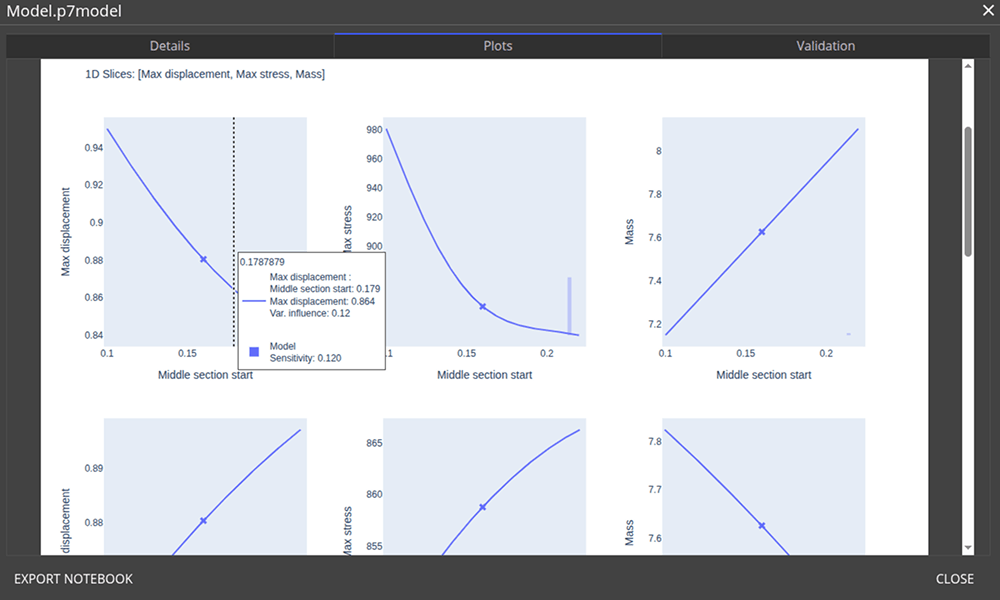Click the cross marker in the Max stress plot spanning 855–865
1000x600 pixels.
(482, 507)
